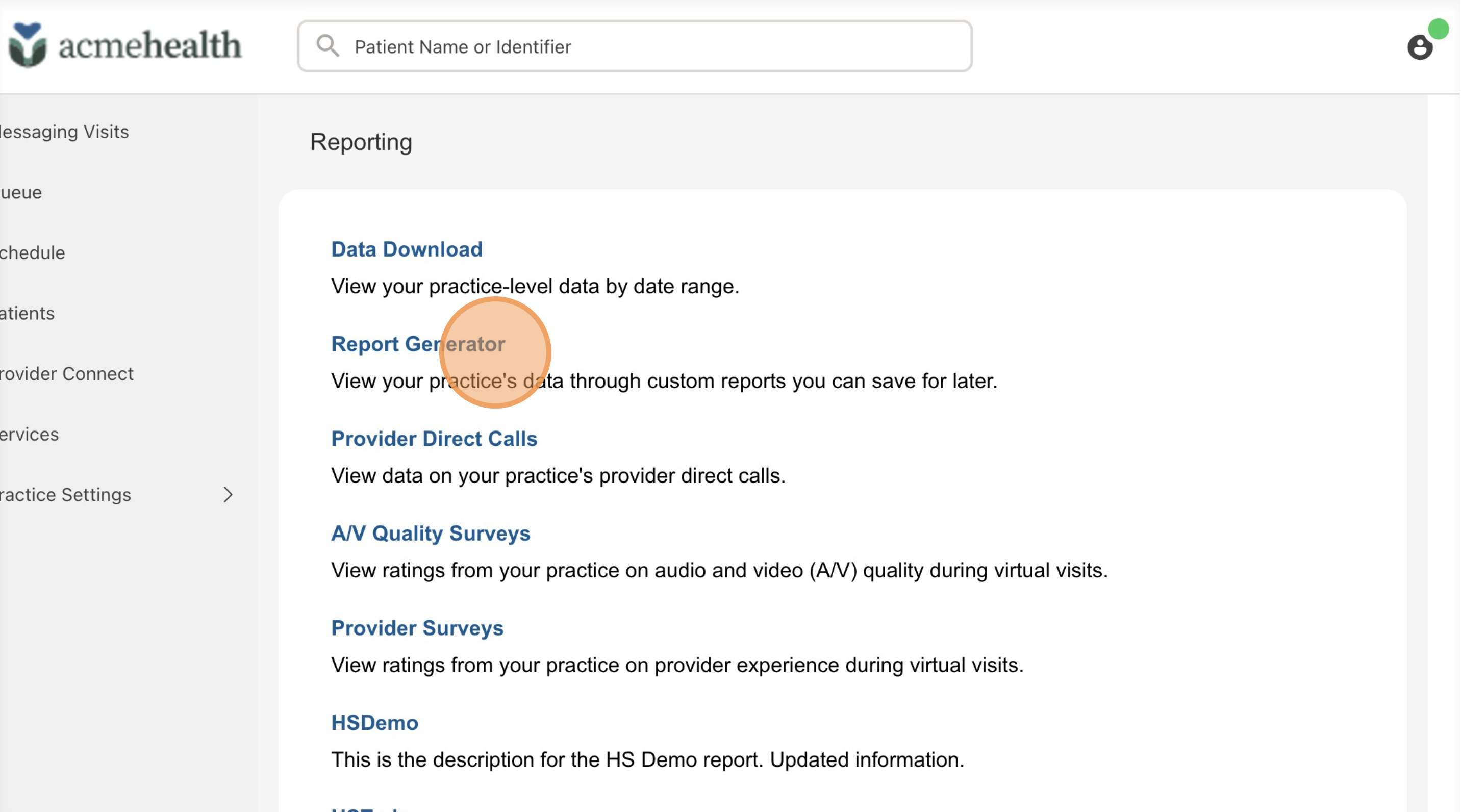Click the Provider Surveys description text

677,665
